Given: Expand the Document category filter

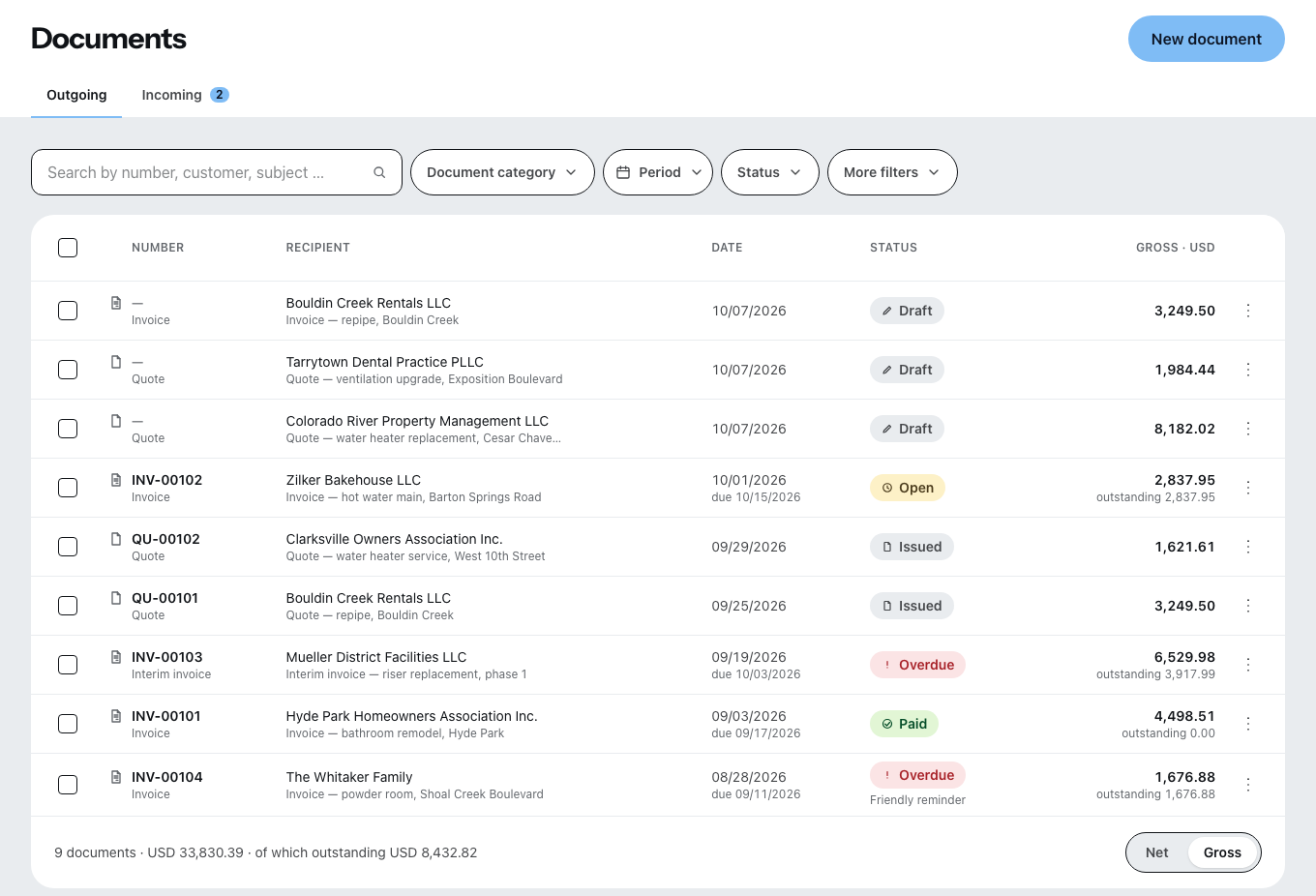Looking at the screenshot, I should [x=502, y=172].
